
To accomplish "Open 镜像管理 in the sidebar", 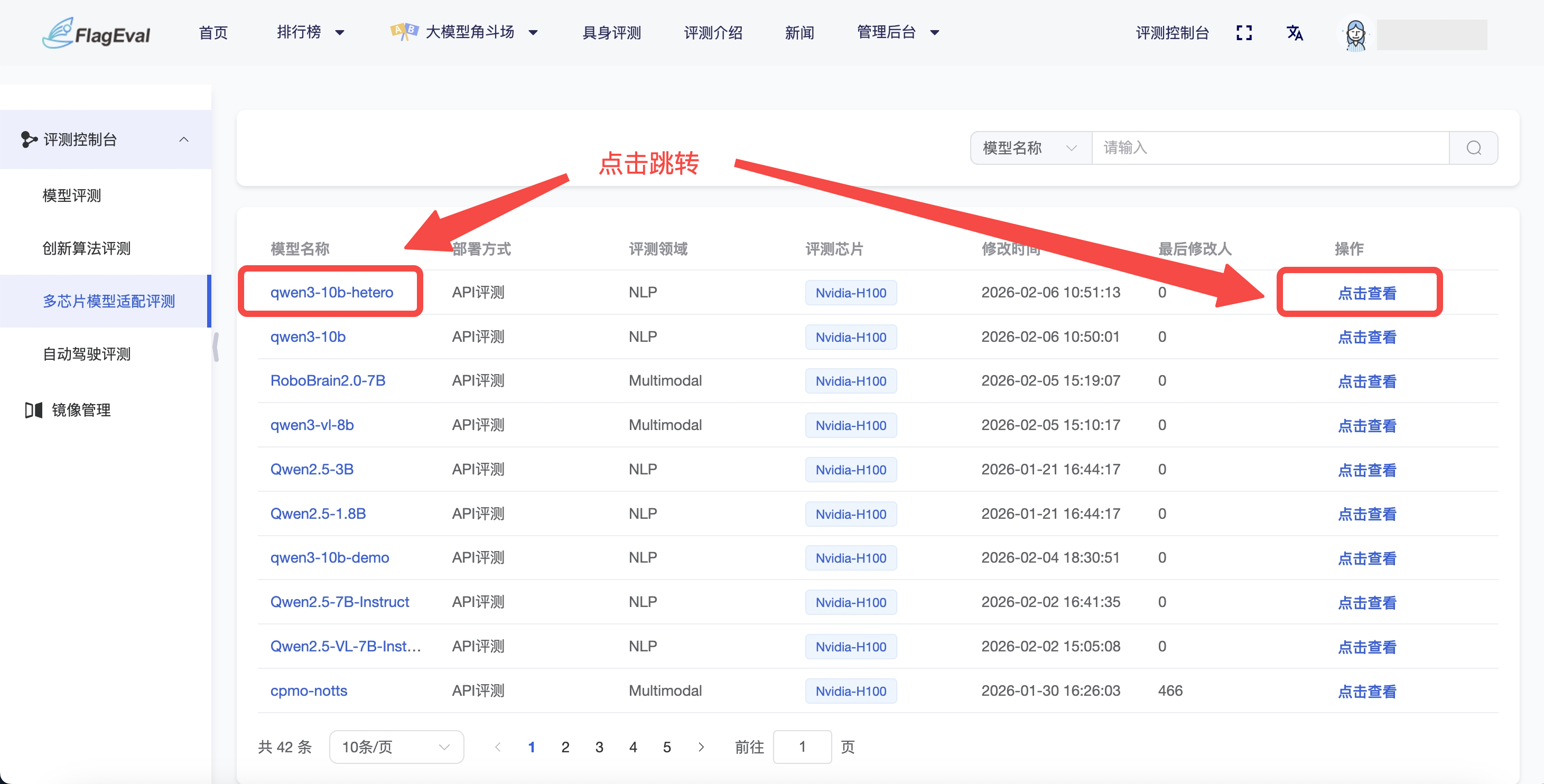I will [x=81, y=410].
